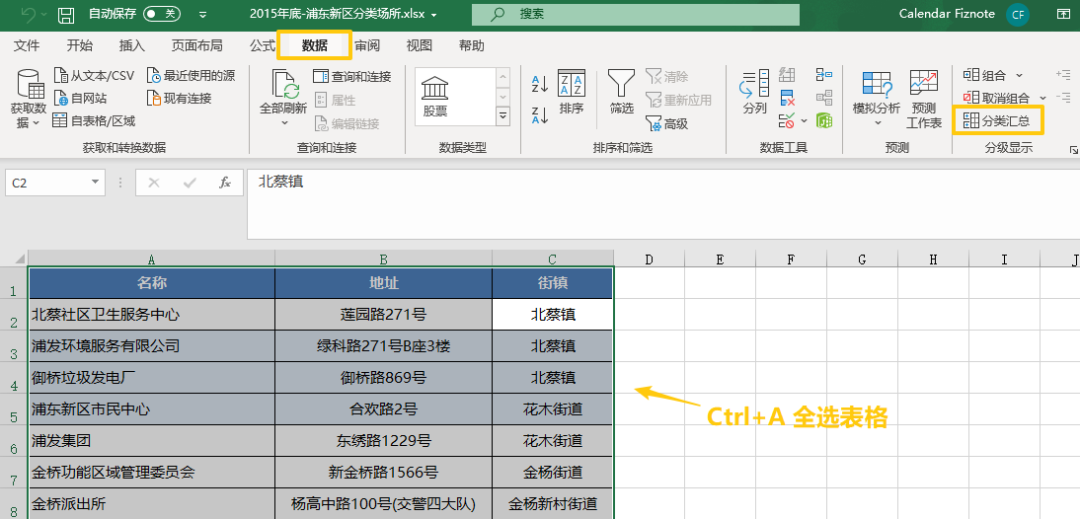Create a 预测工作表 forecast sheet

[924, 98]
